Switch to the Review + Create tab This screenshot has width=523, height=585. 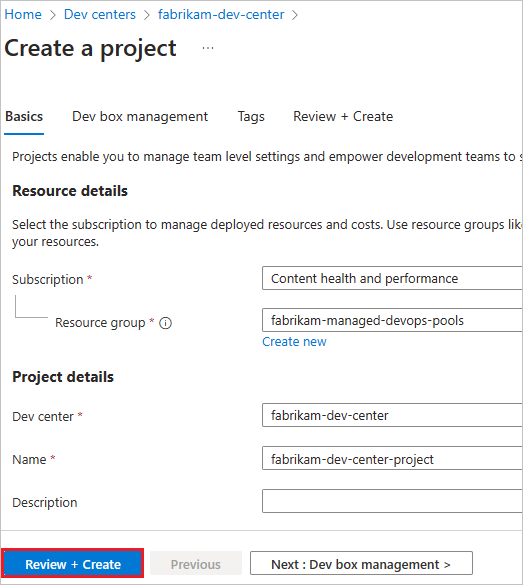(343, 116)
